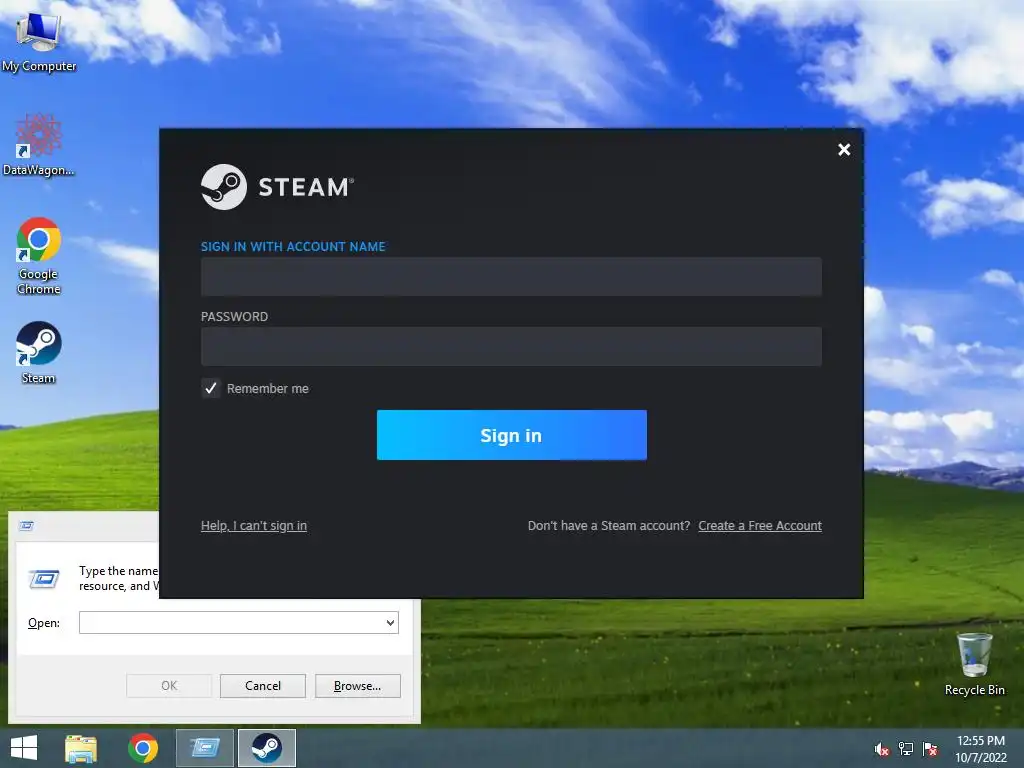Uncheck the Remember me checkbox
Screen dimensions: 1024x768
coord(211,389)
